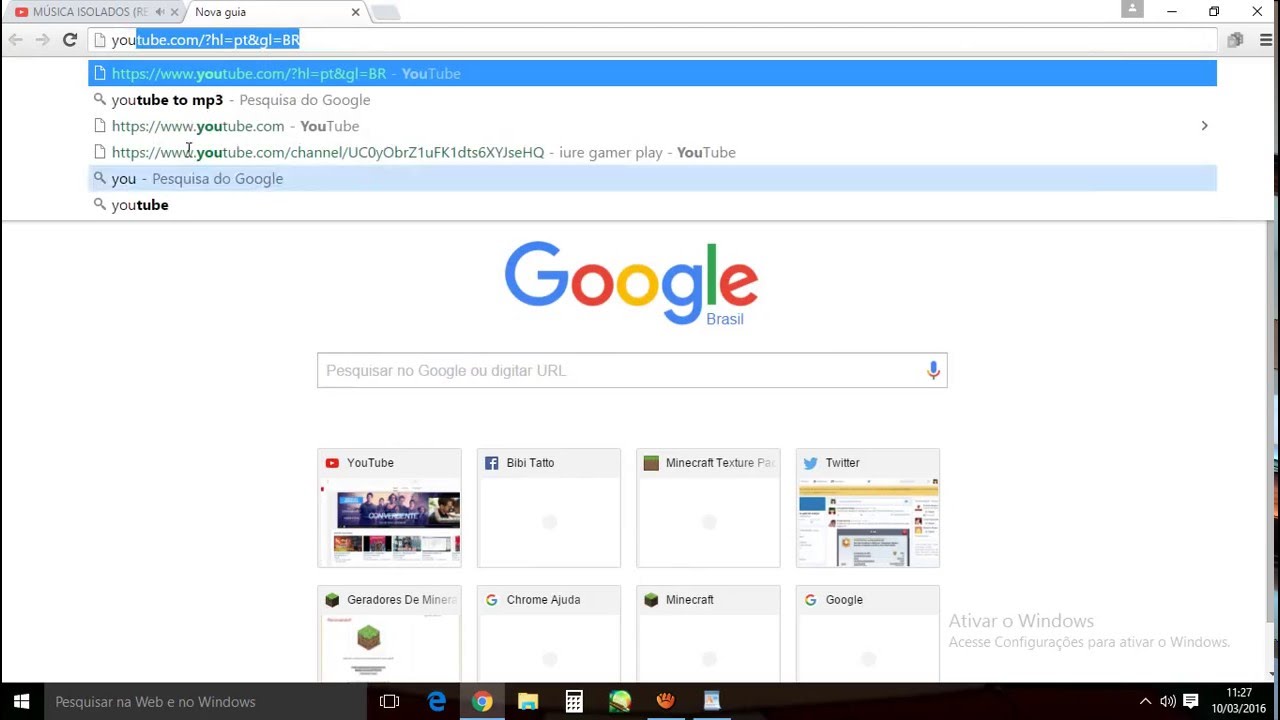Open Task View on the taskbar
Screen dimensions: 1280x720
coord(389,701)
